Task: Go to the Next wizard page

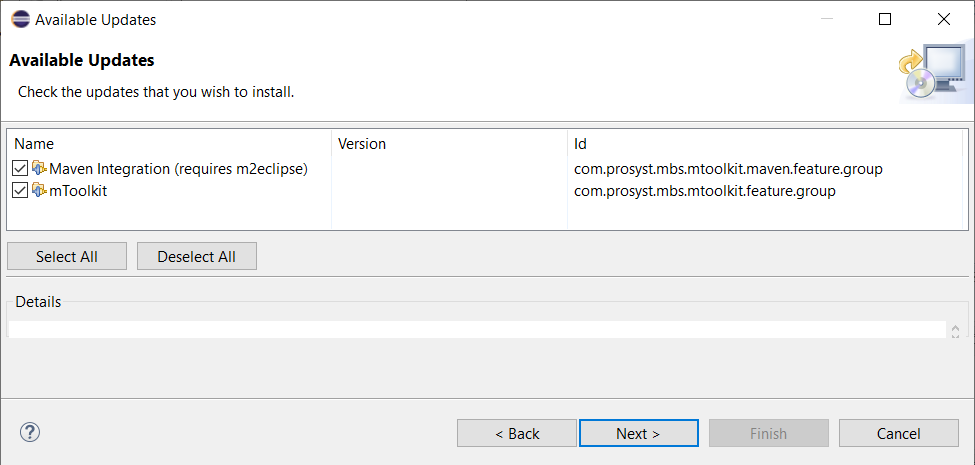Action: (x=638, y=433)
